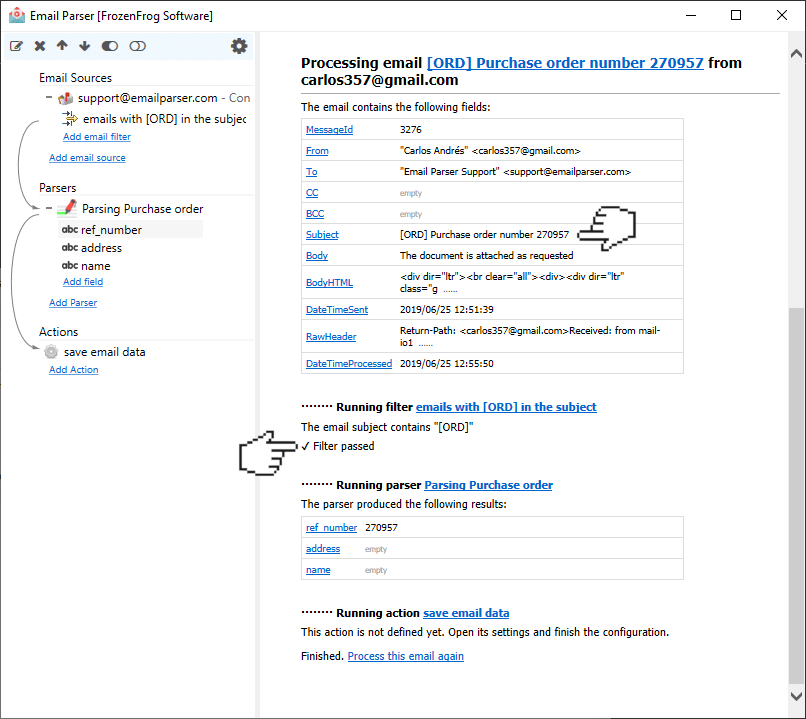
Task: Move selected item down with arrow icon
Action: click(x=85, y=46)
